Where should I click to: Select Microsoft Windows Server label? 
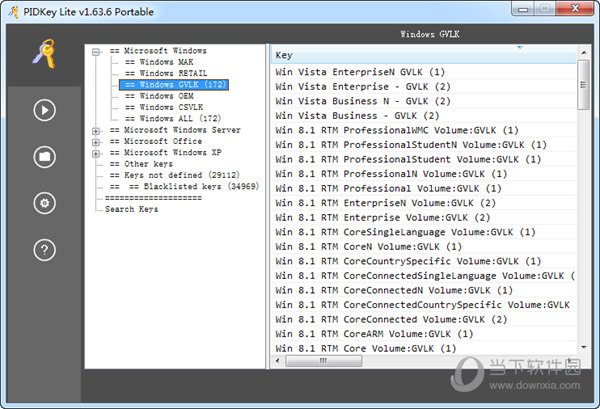pyautogui.click(x=175, y=130)
